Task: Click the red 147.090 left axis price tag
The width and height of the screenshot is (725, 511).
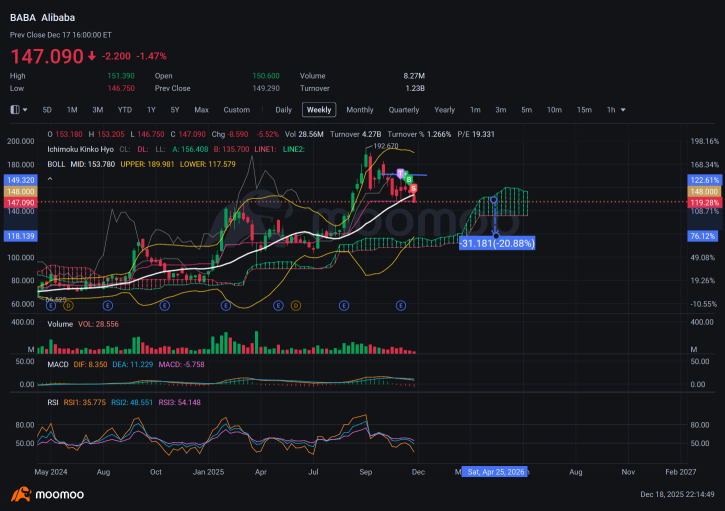Action: pyautogui.click(x=20, y=203)
